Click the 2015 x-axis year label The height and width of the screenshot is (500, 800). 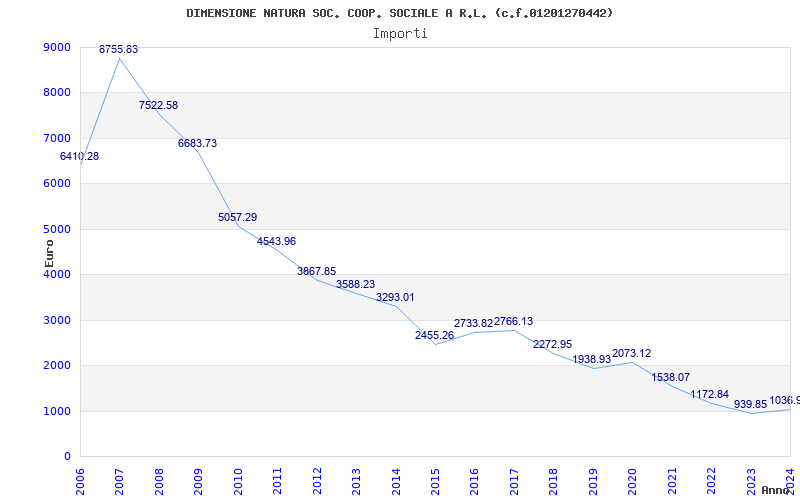coord(435,481)
